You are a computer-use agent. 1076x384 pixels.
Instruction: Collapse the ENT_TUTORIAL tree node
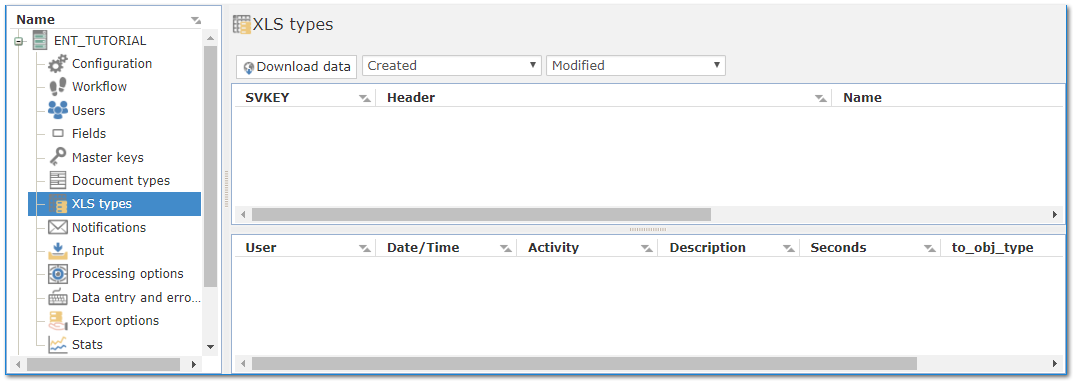click(19, 41)
